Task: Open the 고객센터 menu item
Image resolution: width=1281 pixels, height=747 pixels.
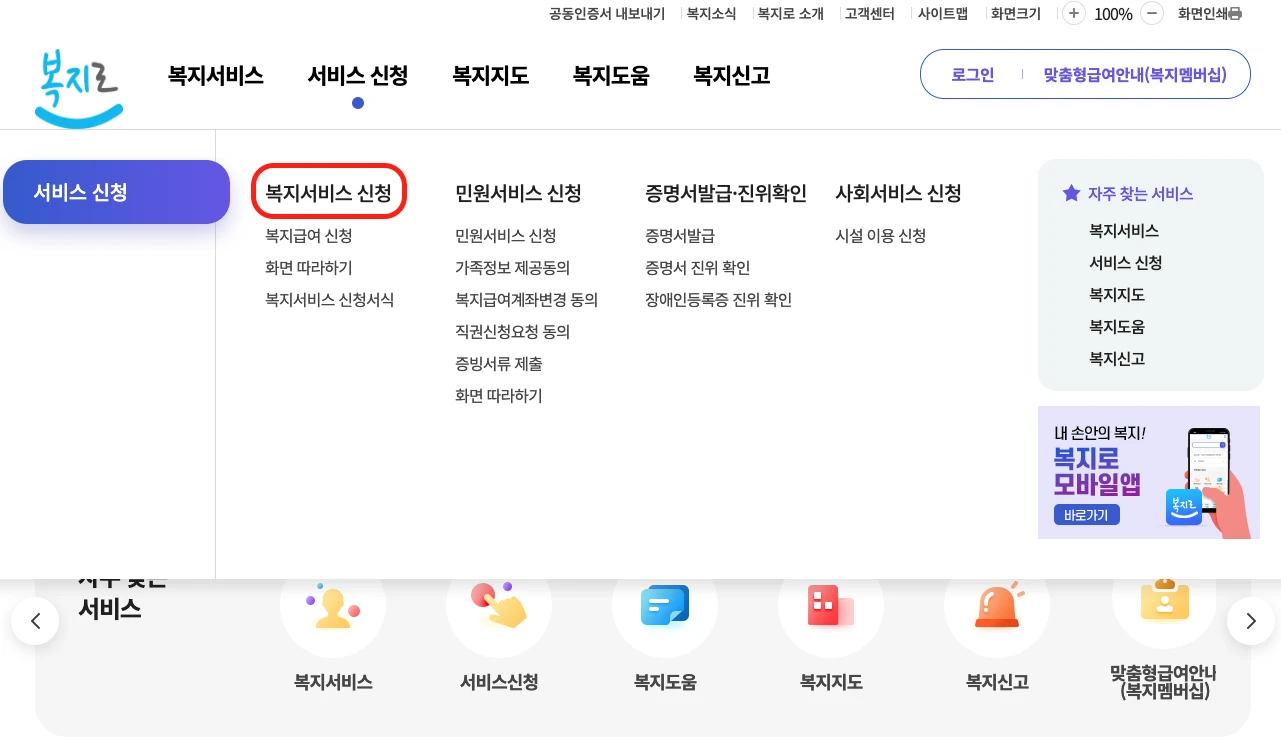Action: point(870,14)
